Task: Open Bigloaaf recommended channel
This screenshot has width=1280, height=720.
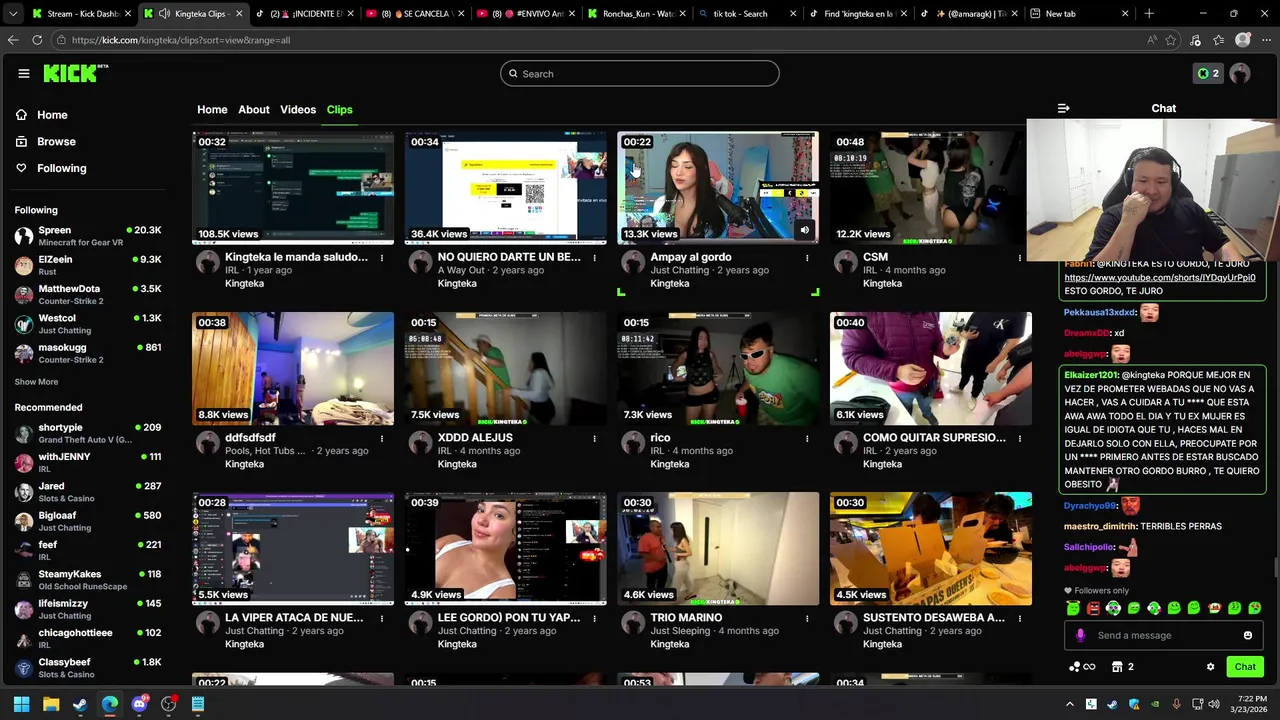Action: [88, 521]
